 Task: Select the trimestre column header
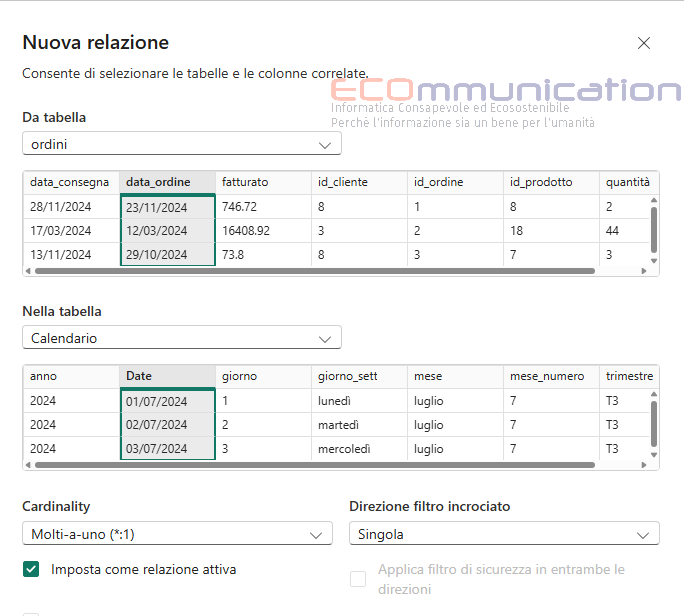[x=629, y=376]
